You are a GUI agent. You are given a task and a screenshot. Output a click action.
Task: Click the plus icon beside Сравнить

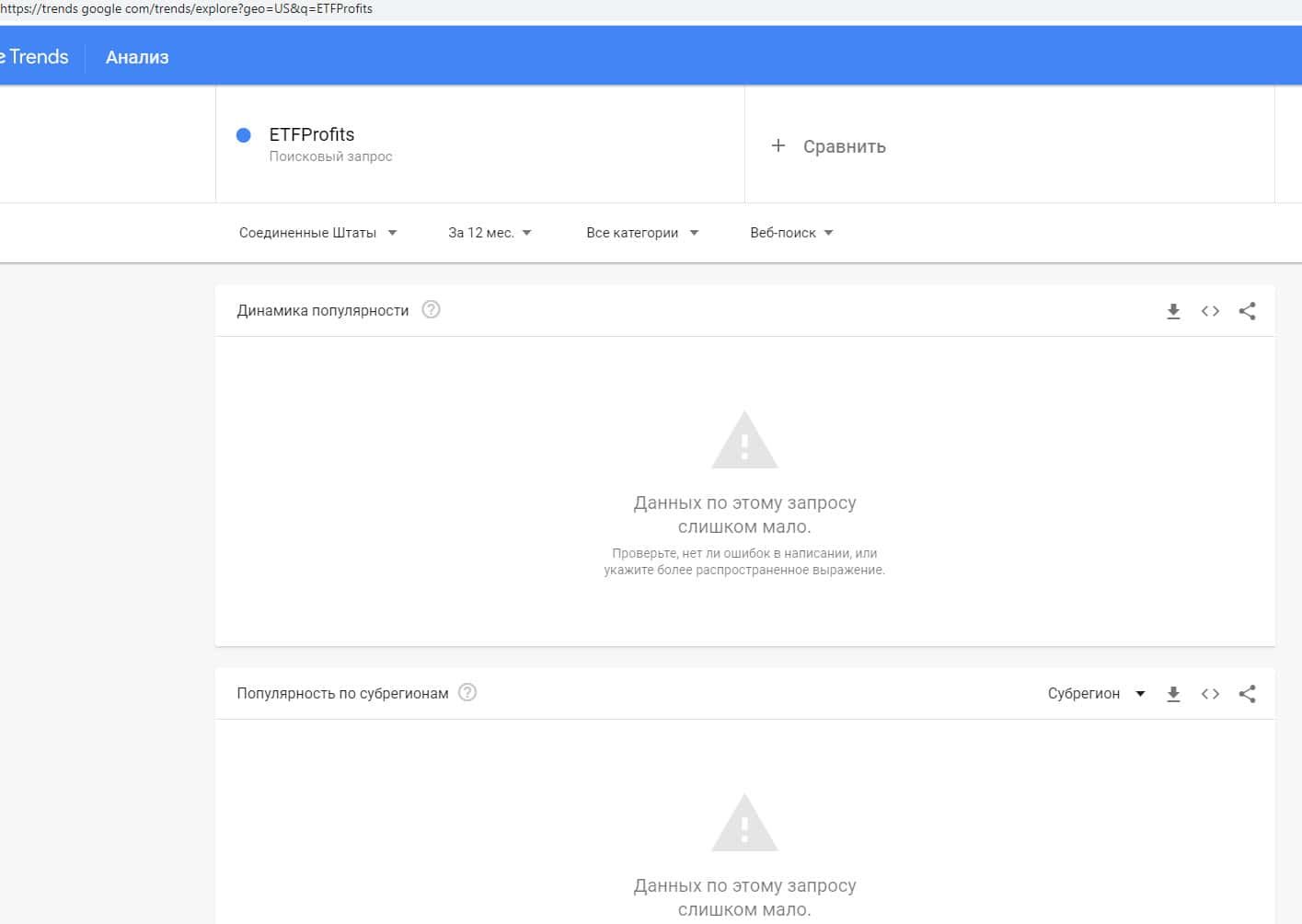coord(778,145)
